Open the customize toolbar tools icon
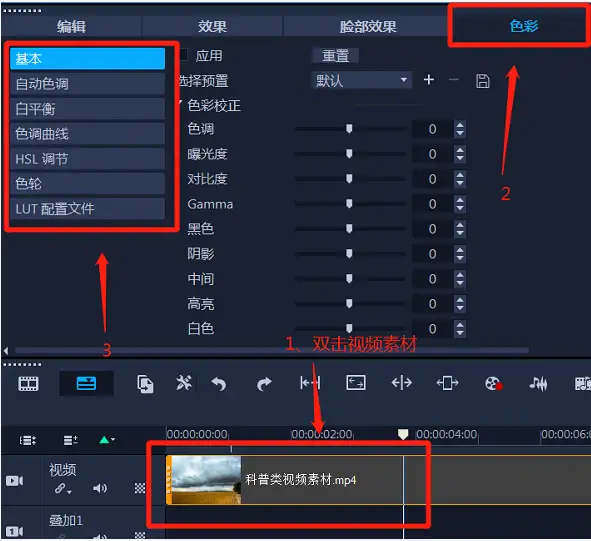Viewport: 591px width, 541px height. pyautogui.click(x=184, y=383)
